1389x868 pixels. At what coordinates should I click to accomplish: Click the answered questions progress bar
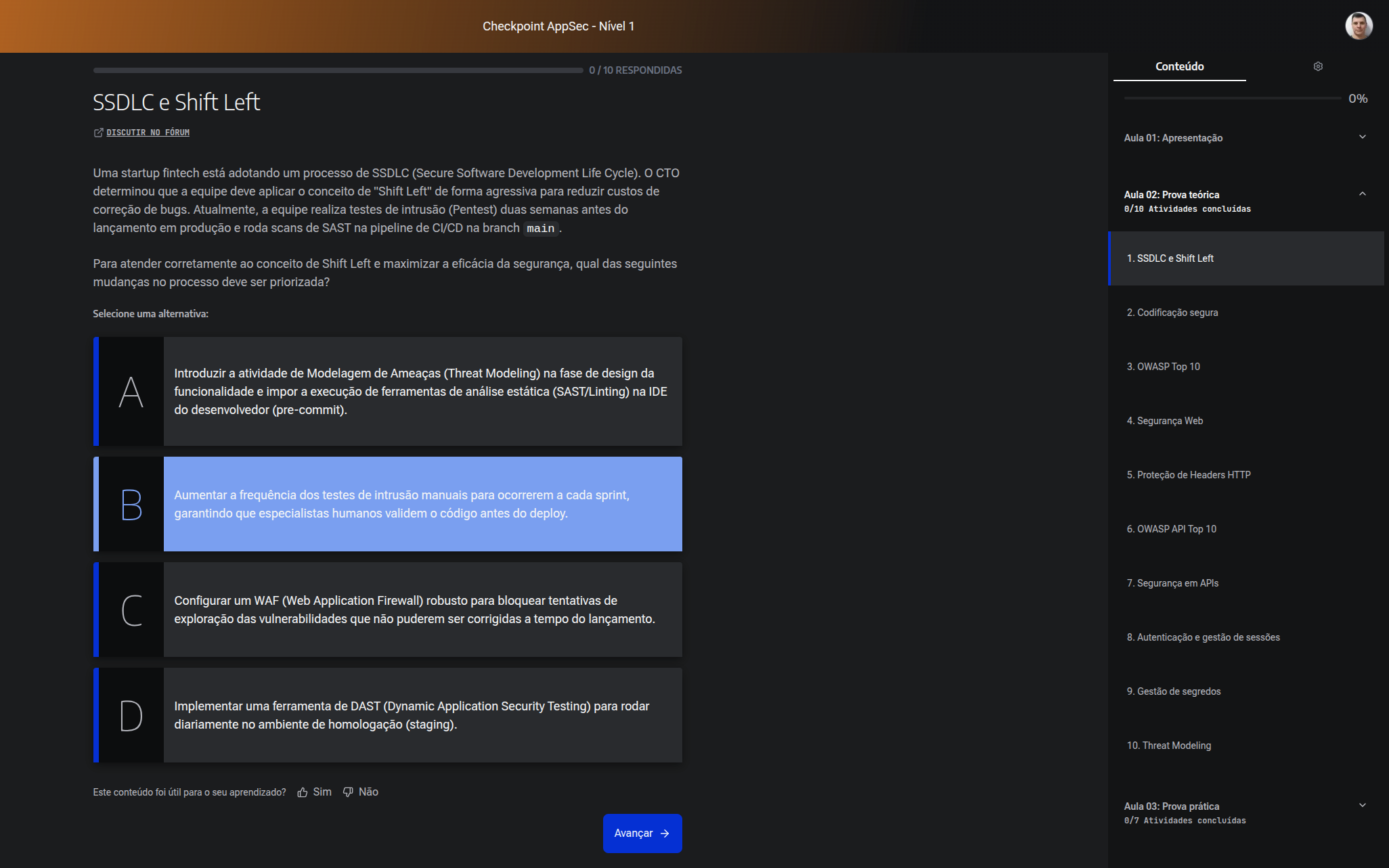coord(338,70)
